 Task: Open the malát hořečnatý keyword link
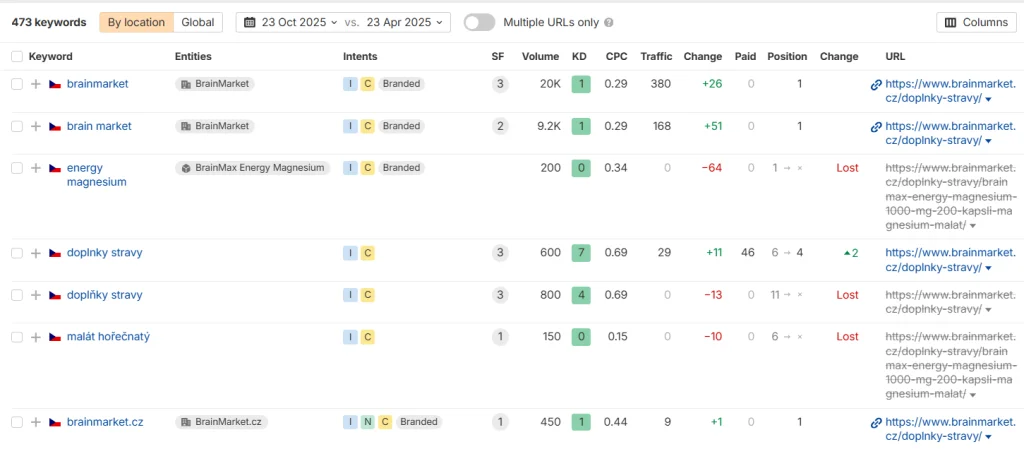point(108,337)
